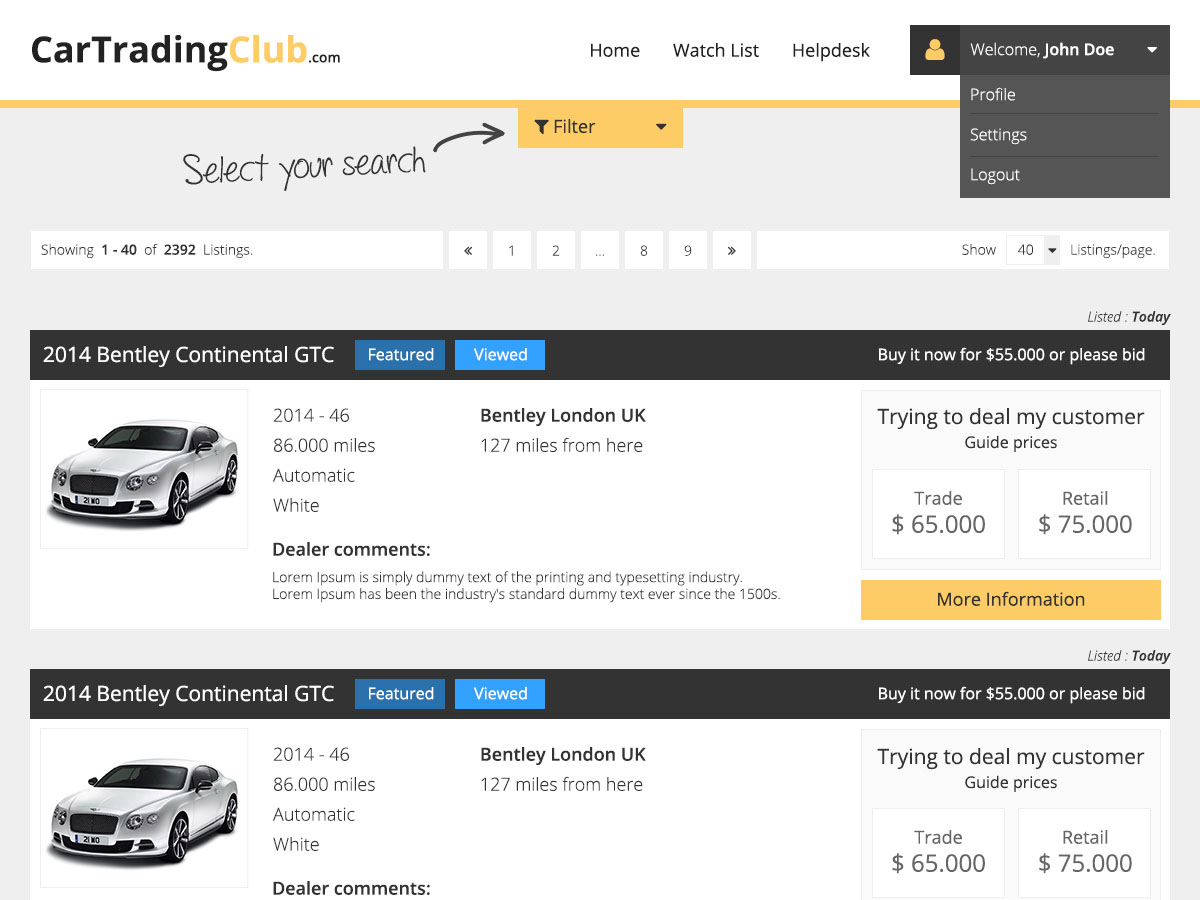Open the second listing's Bentley Continental title

[x=188, y=694]
